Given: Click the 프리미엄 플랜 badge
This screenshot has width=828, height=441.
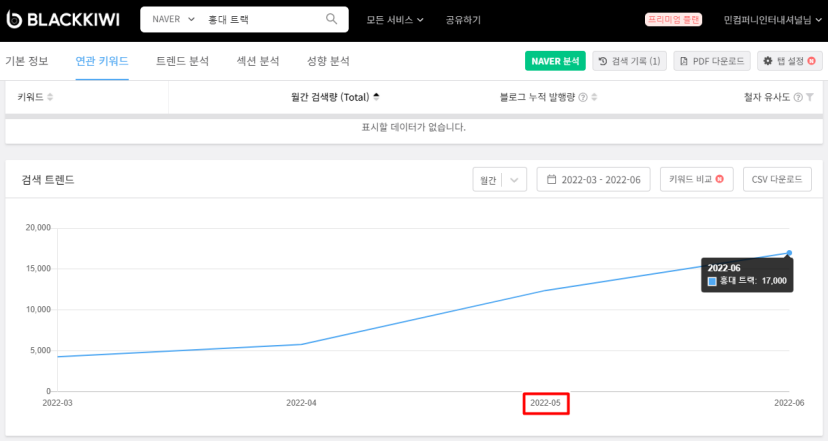Looking at the screenshot, I should [x=673, y=20].
